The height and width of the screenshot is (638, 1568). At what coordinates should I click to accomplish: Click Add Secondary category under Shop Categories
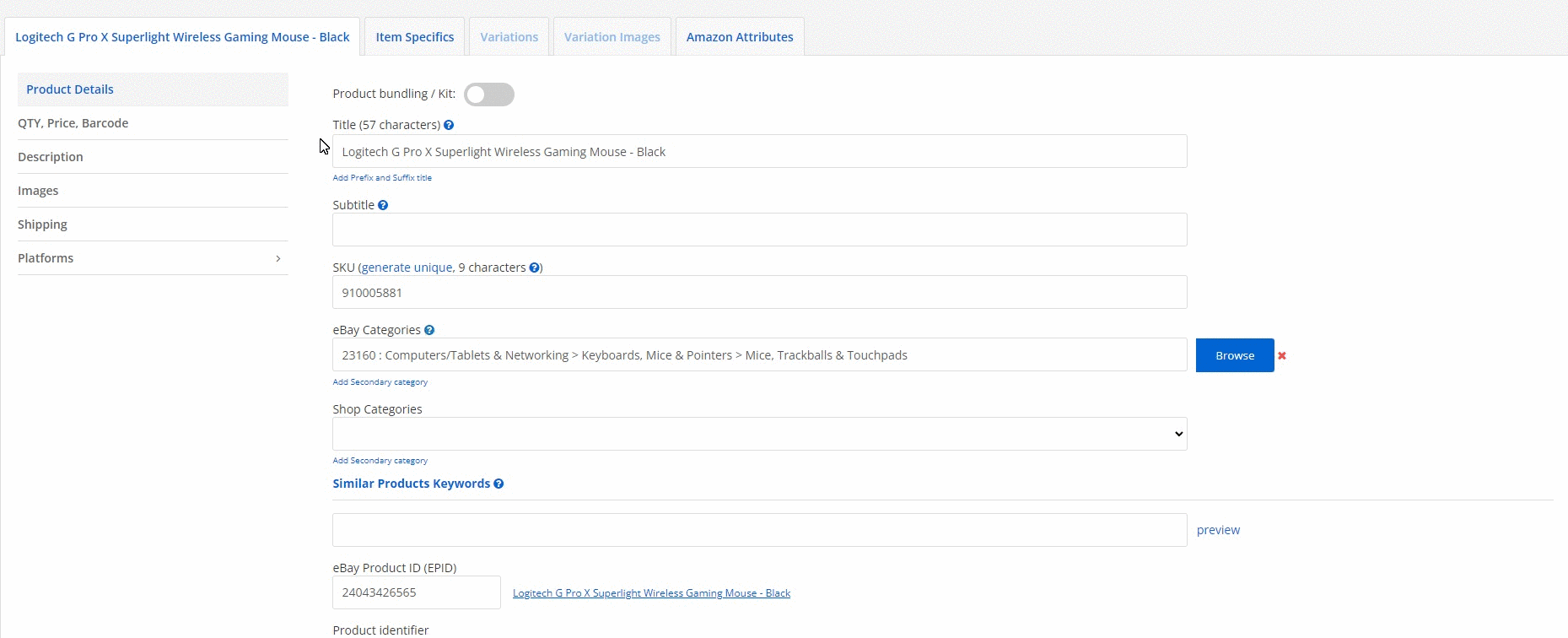380,461
